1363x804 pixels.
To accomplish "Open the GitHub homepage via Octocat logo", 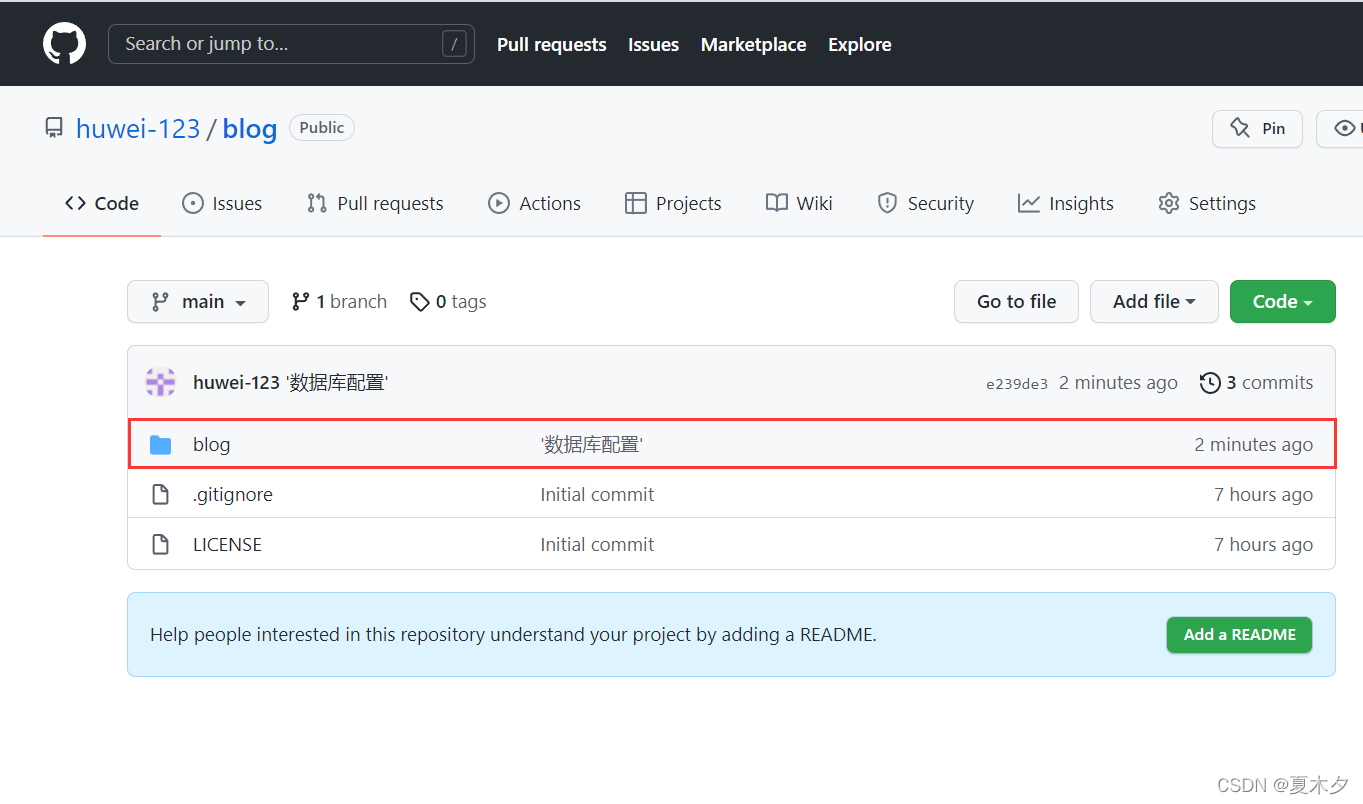I will 64,44.
